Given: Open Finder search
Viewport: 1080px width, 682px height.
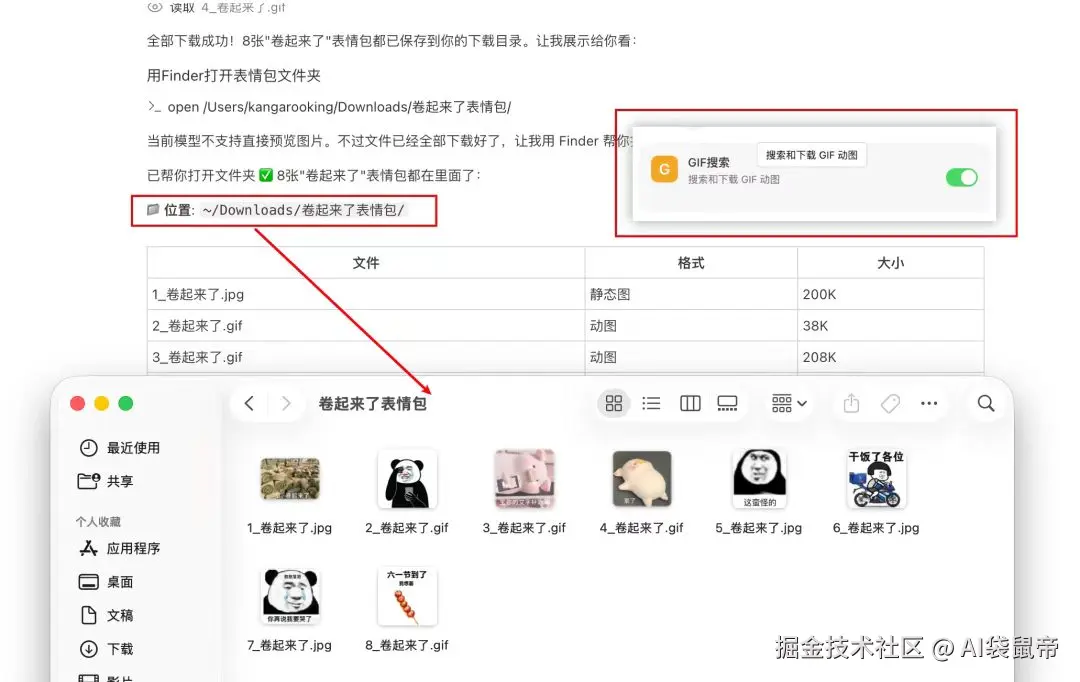Looking at the screenshot, I should (x=986, y=403).
